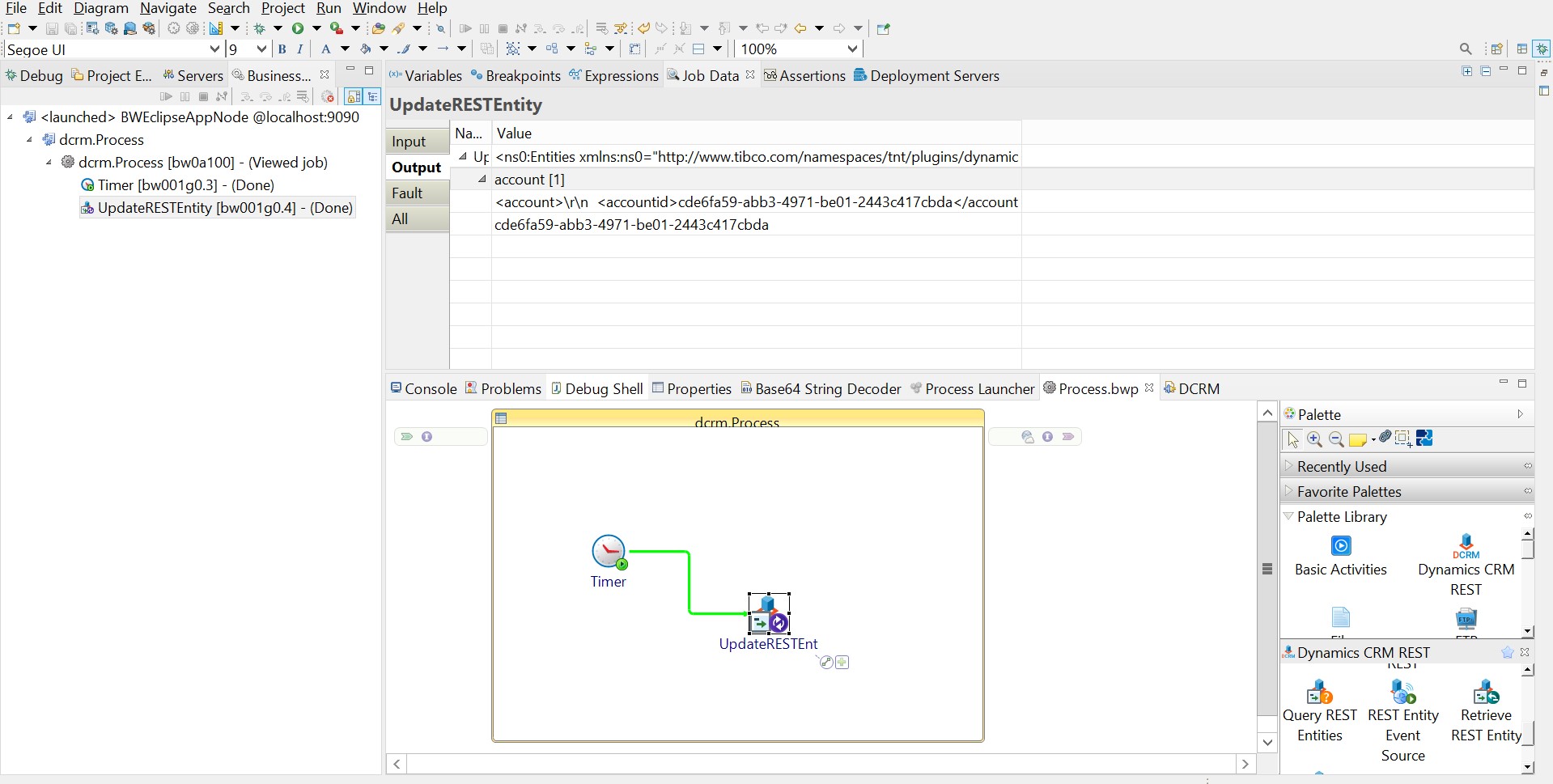Select the Timer [bw001g0.3] job entry
1553x784 pixels.
pos(185,185)
